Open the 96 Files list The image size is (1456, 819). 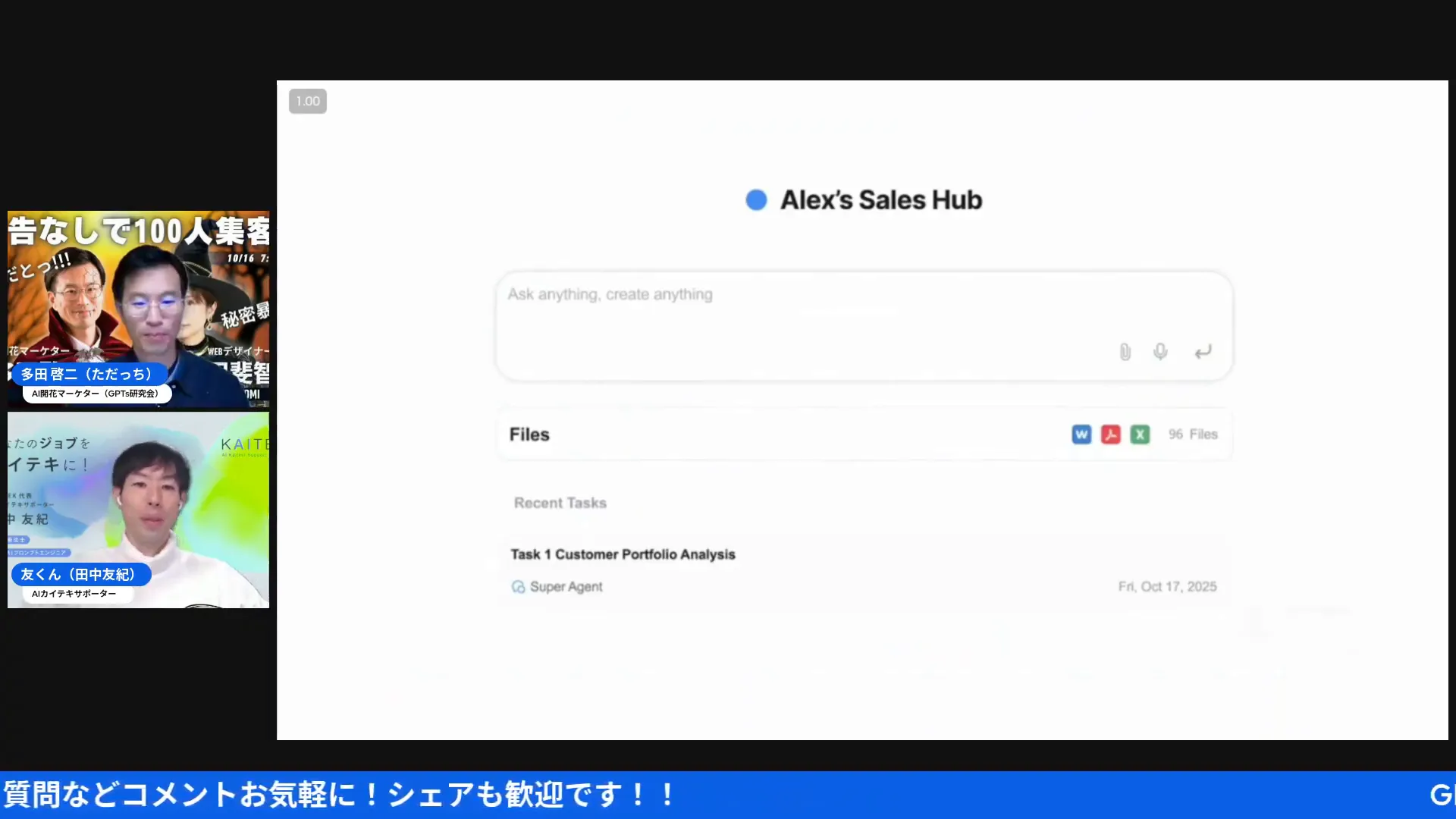pyautogui.click(x=1194, y=434)
